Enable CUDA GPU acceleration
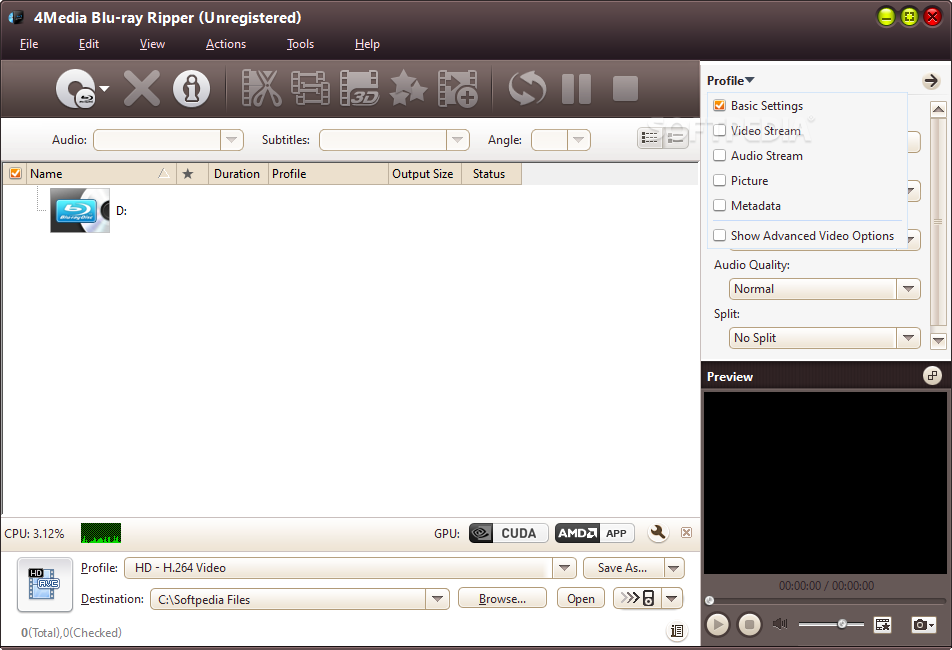Image resolution: width=952 pixels, height=650 pixels. point(508,533)
